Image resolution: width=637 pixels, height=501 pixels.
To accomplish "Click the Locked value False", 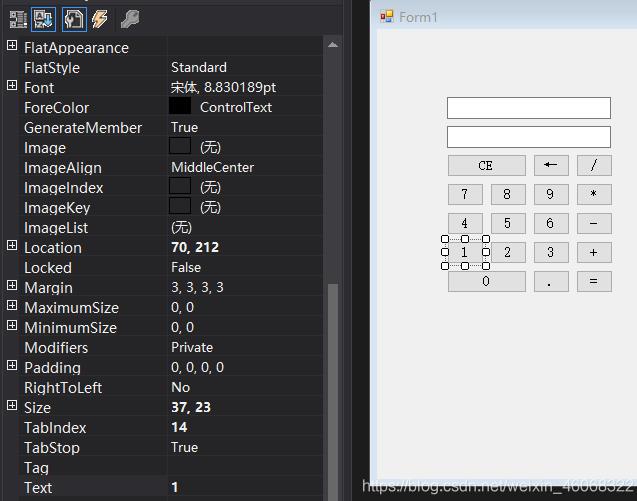I will point(186,267).
